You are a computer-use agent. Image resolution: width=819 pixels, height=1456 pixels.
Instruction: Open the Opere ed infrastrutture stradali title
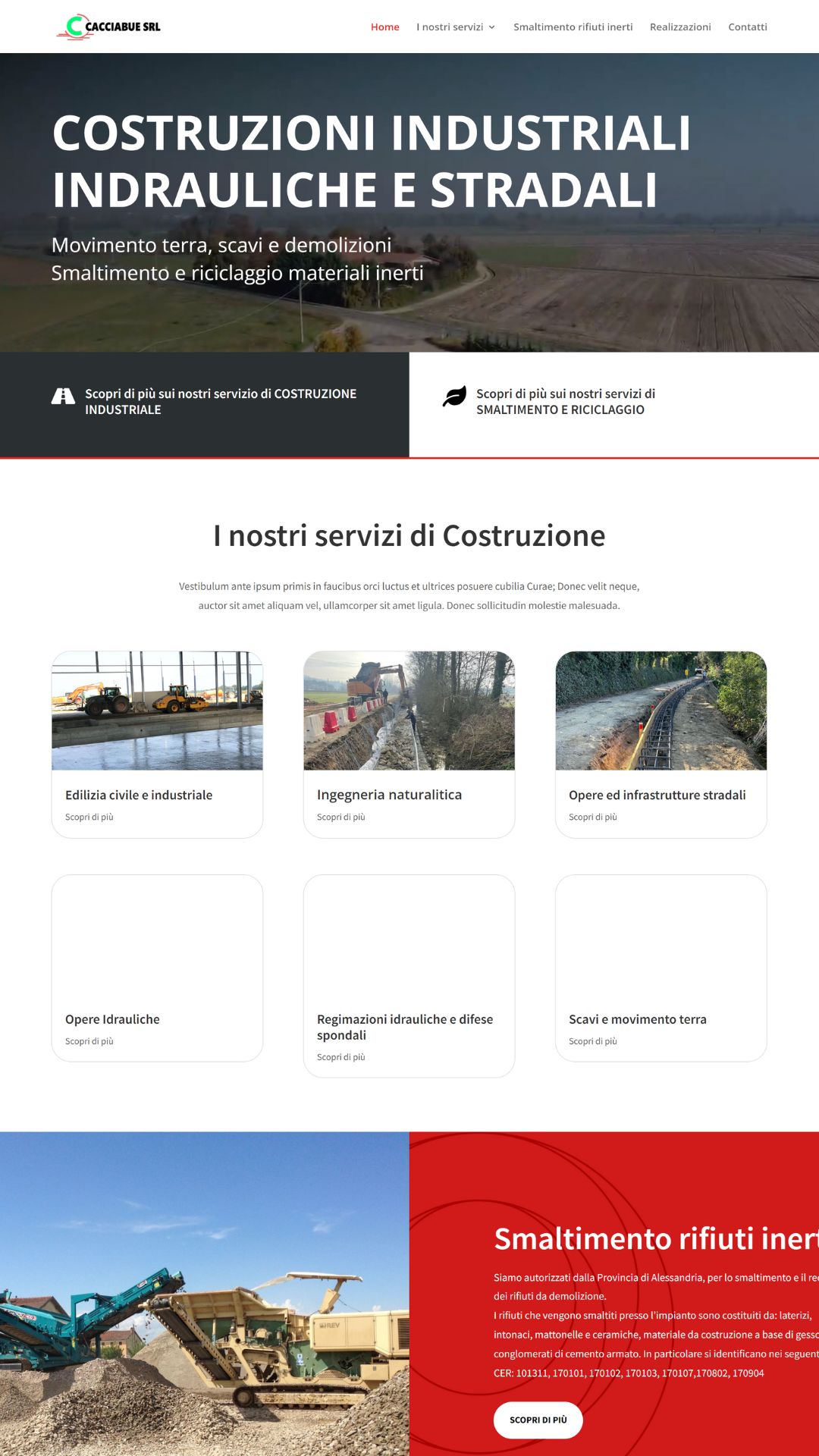657,795
